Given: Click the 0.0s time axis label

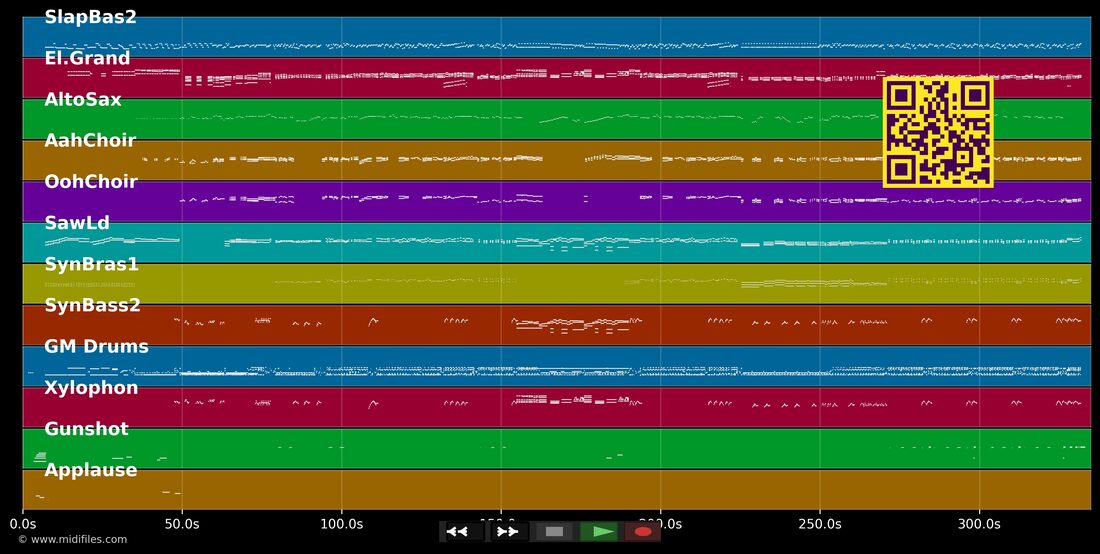Looking at the screenshot, I should 23,524.
